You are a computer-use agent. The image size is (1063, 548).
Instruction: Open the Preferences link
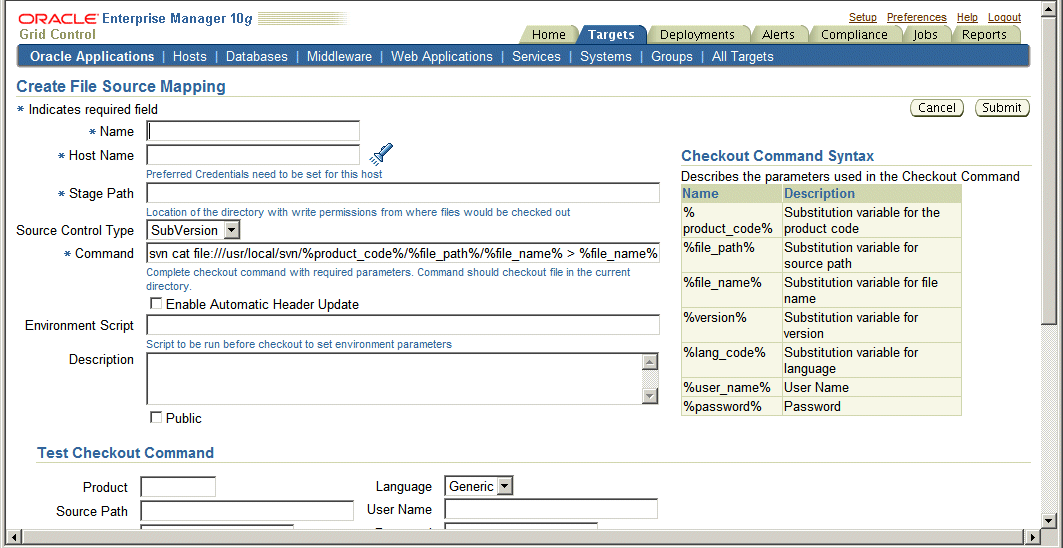coord(917,18)
